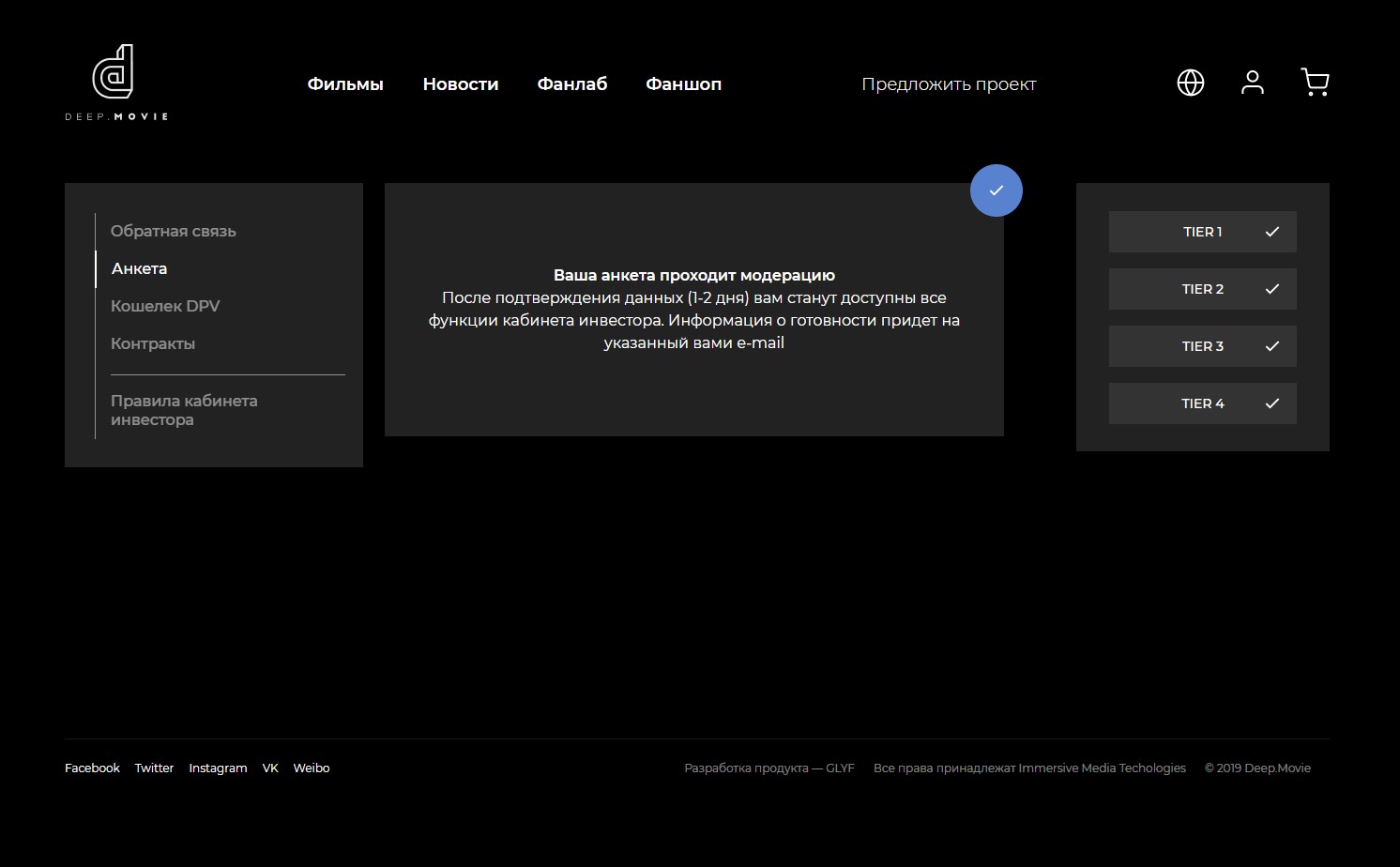The width and height of the screenshot is (1400, 867).
Task: Open Правила кабинета инвестора
Action: click(184, 410)
